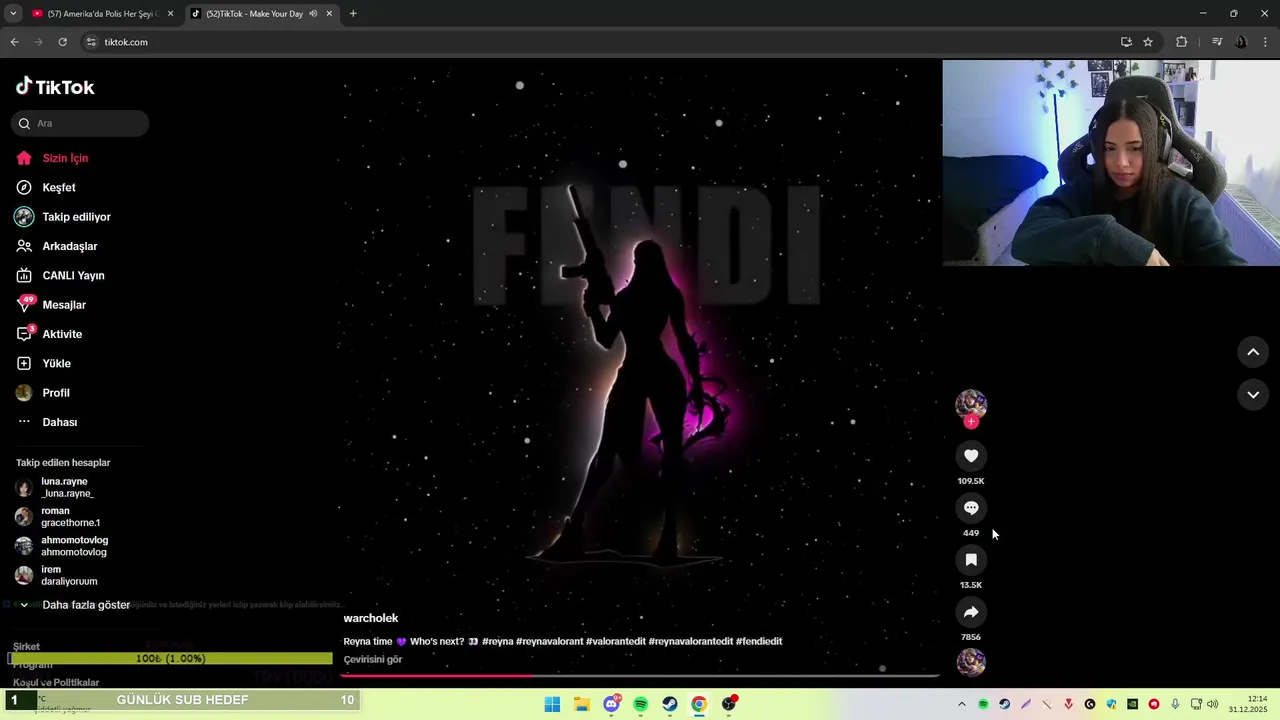Open irem daraliyoruum account
1280x720 pixels.
pyautogui.click(x=68, y=575)
